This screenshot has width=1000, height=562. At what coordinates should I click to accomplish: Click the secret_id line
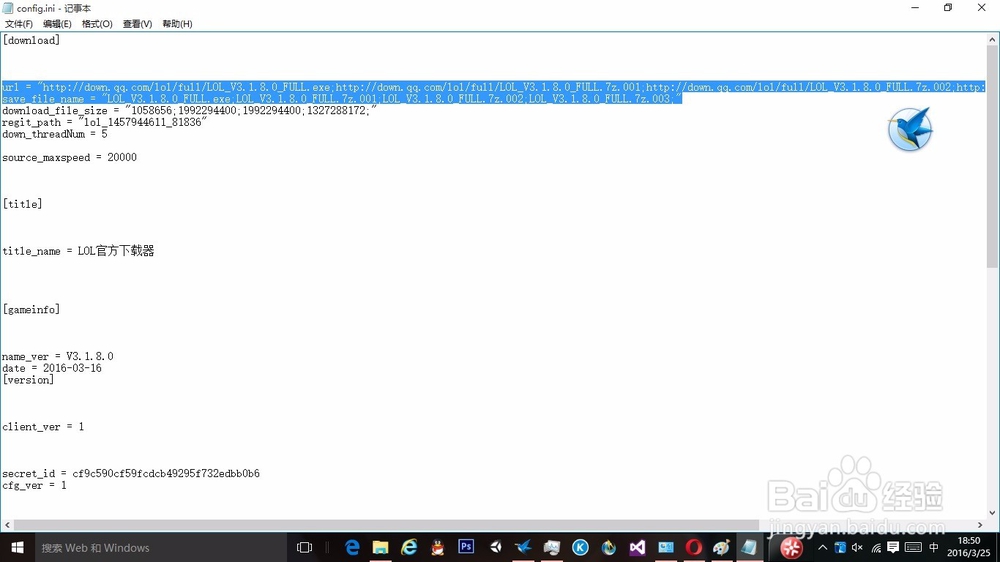pyautogui.click(x=131, y=473)
